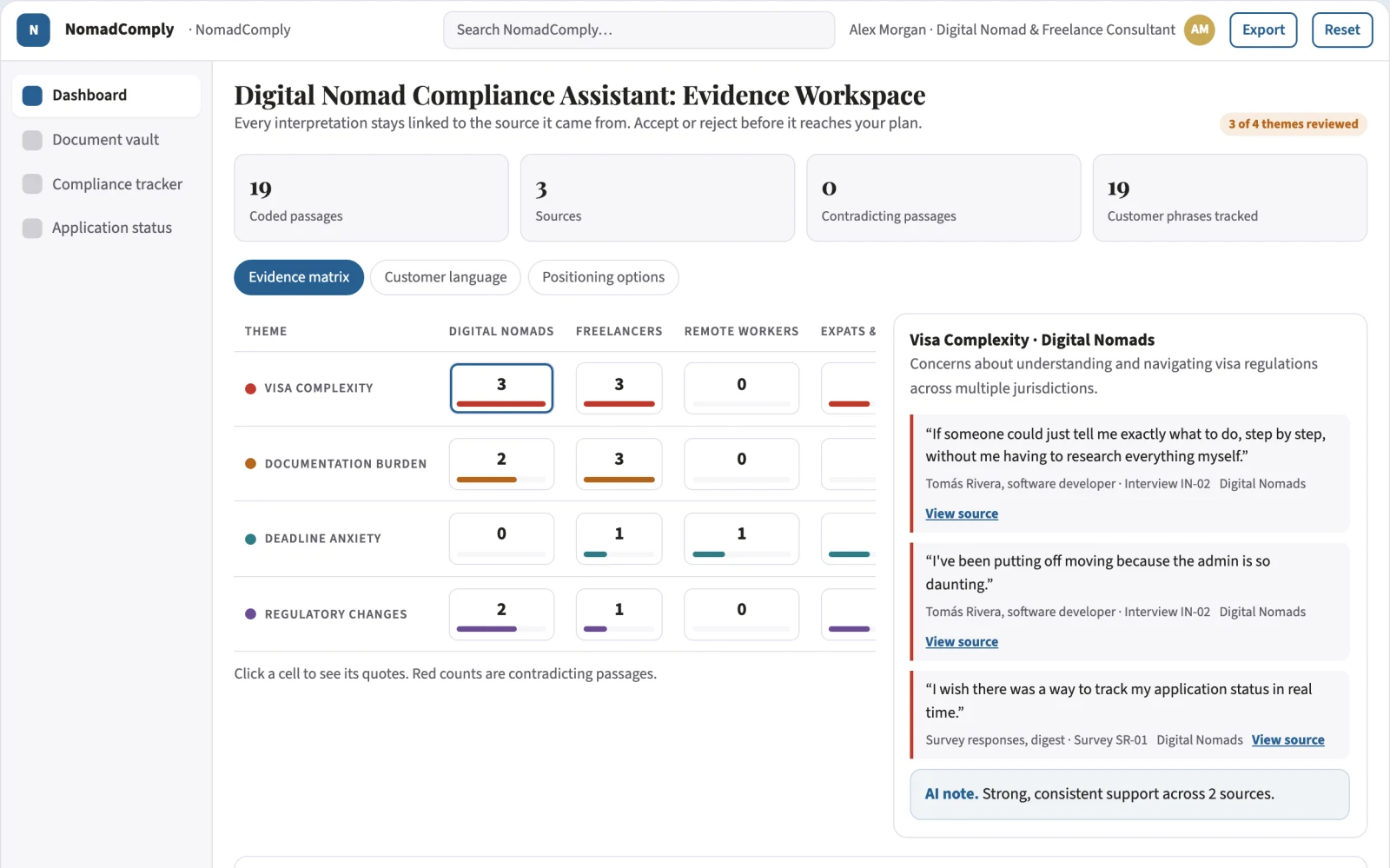Viewport: 1390px width, 868px height.
Task: Click the Sources stat card
Action: tap(657, 198)
